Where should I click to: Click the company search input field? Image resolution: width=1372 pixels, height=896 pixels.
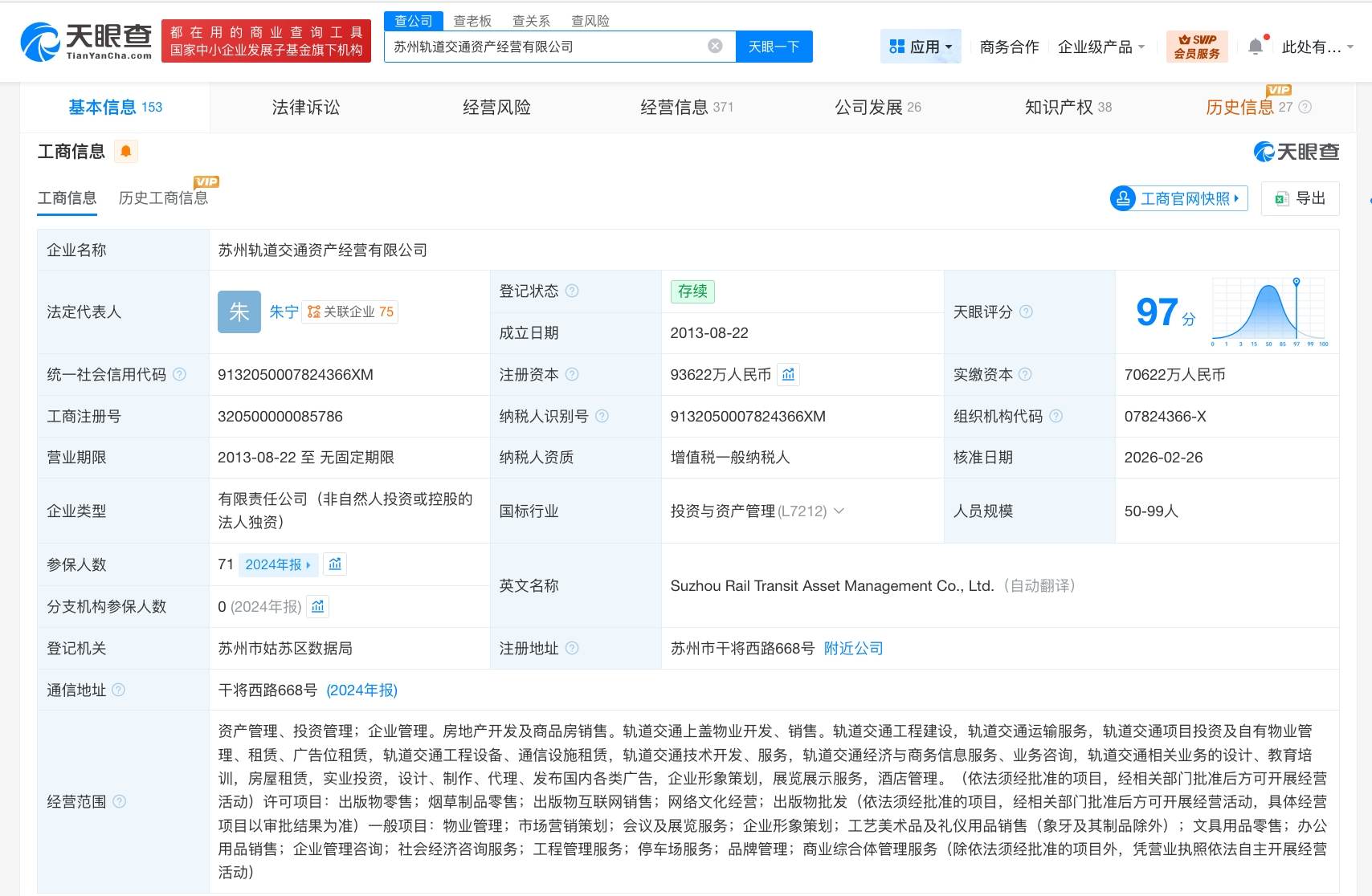tap(546, 47)
